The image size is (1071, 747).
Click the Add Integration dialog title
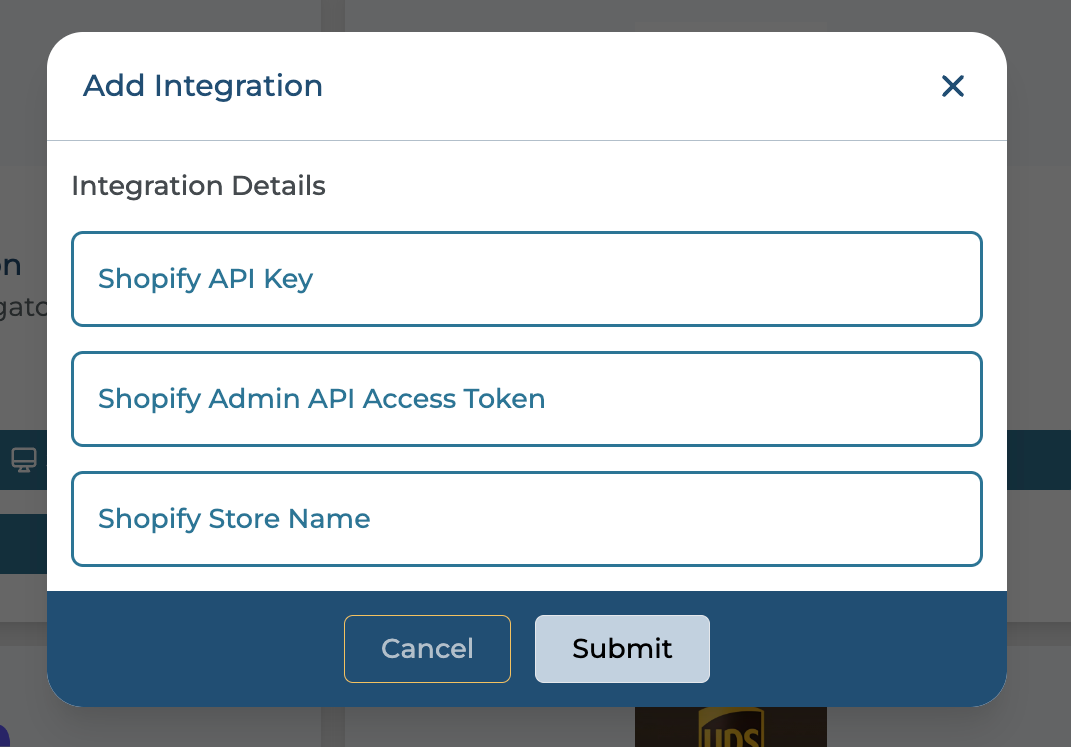[x=203, y=86]
